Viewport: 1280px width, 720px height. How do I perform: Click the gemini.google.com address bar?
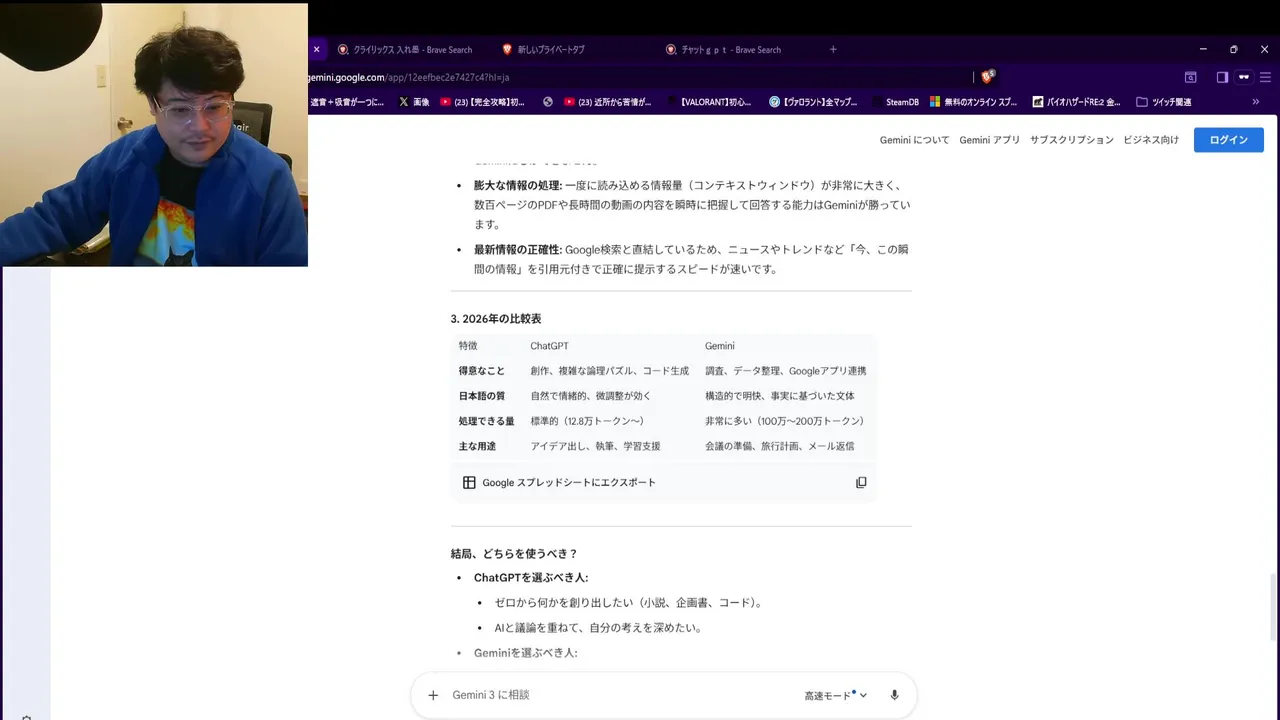click(x=640, y=77)
